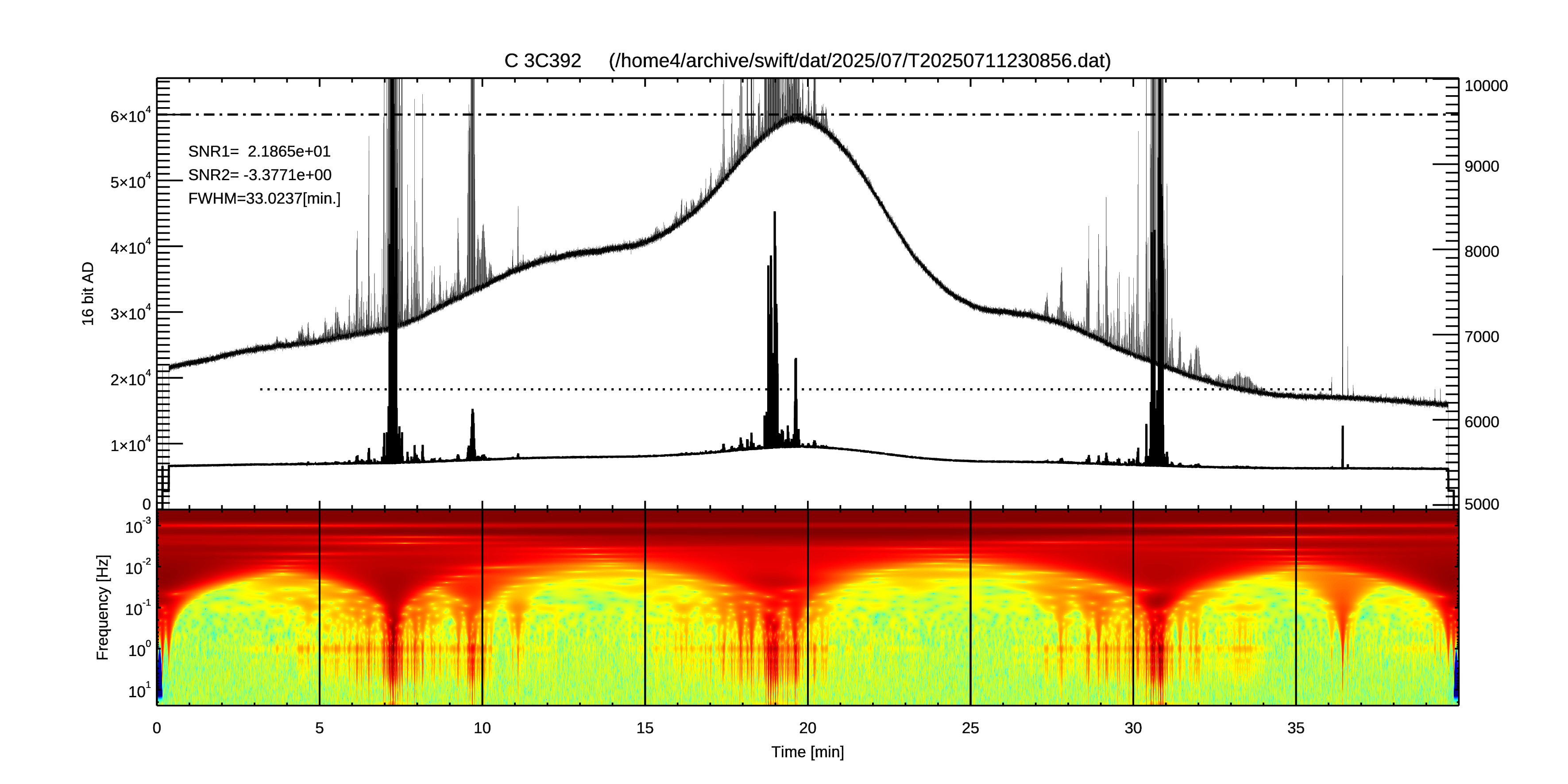
Task: Click the isolated lower spike near 36.5 minutes
Action: pyautogui.click(x=1343, y=447)
